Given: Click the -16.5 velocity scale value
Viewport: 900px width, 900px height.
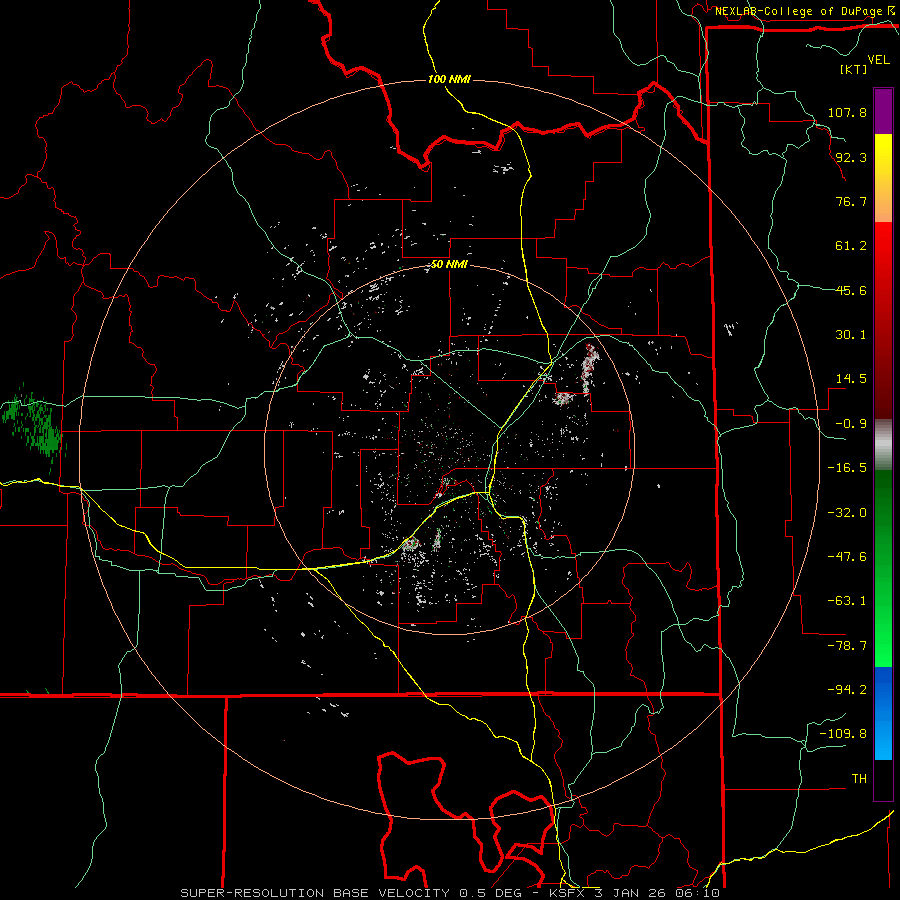Looking at the screenshot, I should 847,468.
